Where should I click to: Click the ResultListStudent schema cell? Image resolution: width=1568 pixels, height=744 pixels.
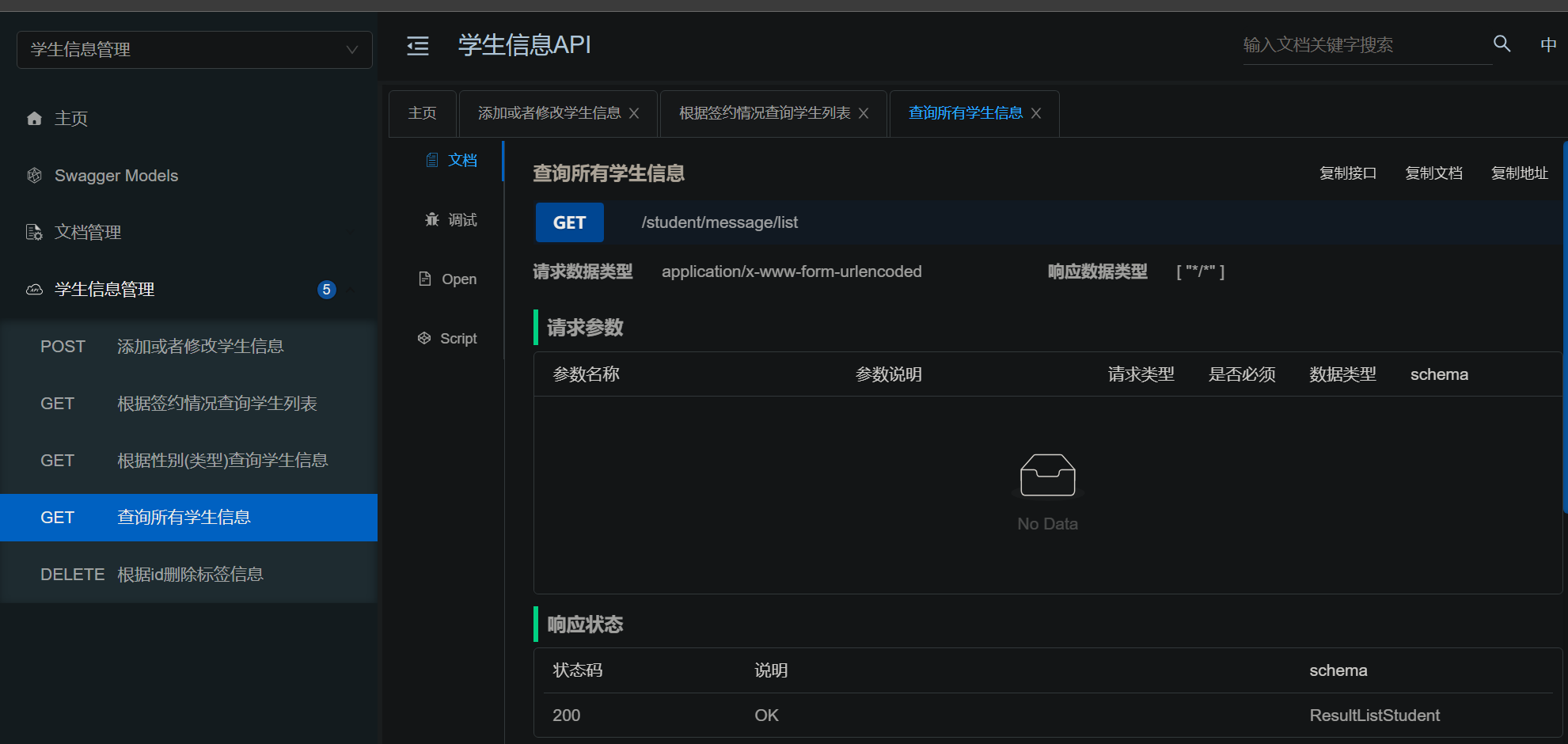[1375, 716]
